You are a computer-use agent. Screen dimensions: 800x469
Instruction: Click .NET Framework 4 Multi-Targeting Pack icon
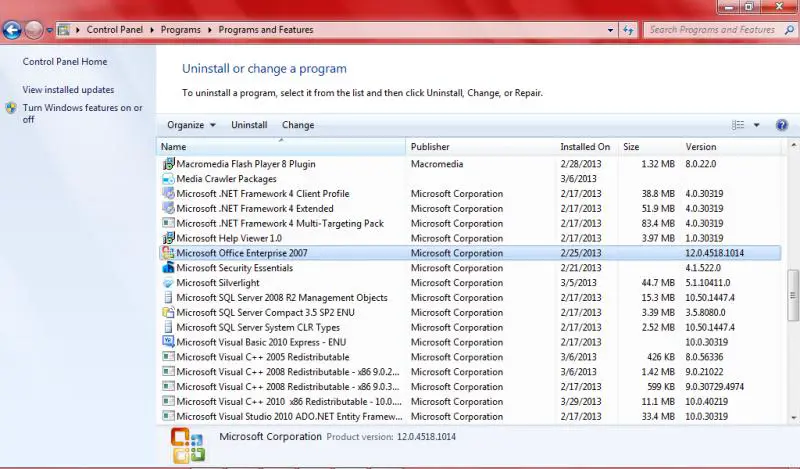pyautogui.click(x=168, y=223)
